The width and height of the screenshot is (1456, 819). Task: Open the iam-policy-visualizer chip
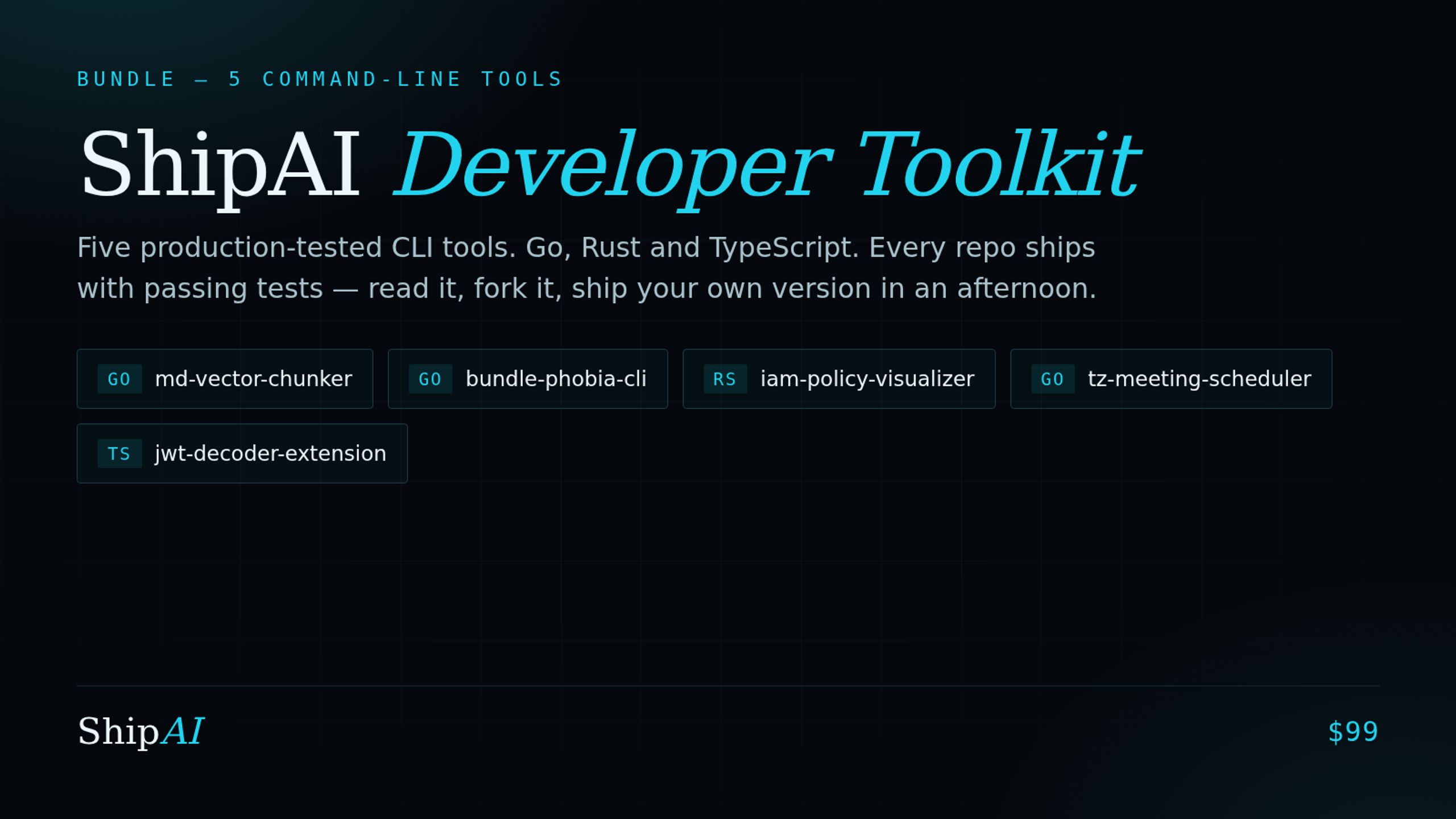839,379
